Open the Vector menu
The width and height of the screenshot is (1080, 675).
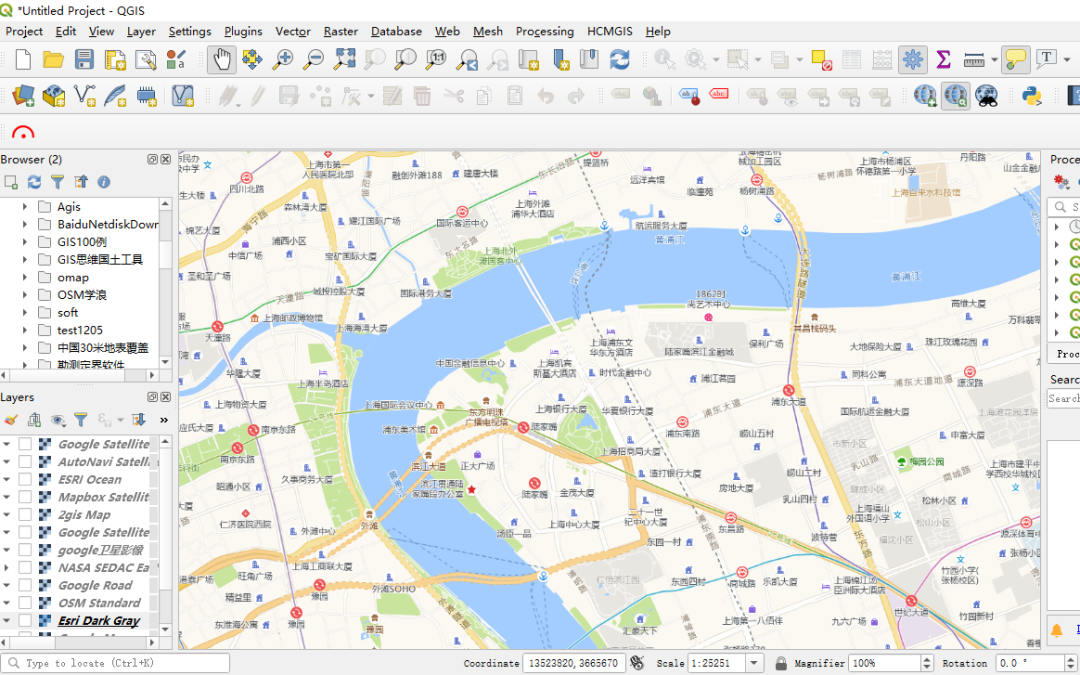click(x=292, y=31)
